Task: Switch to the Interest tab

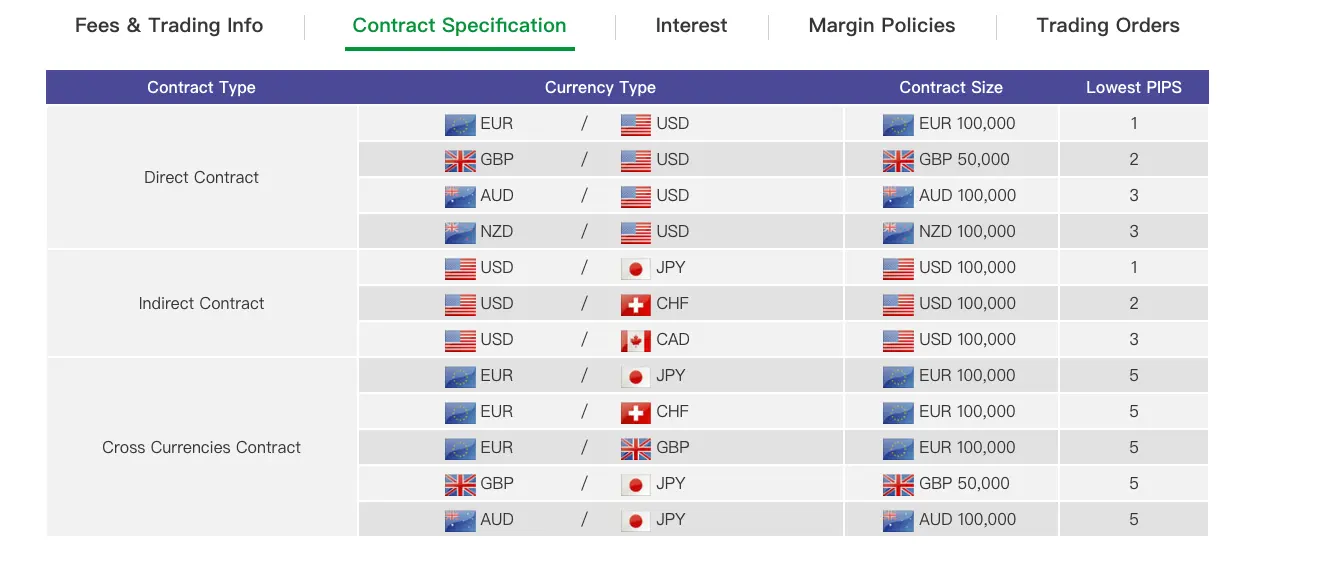Action: [691, 26]
